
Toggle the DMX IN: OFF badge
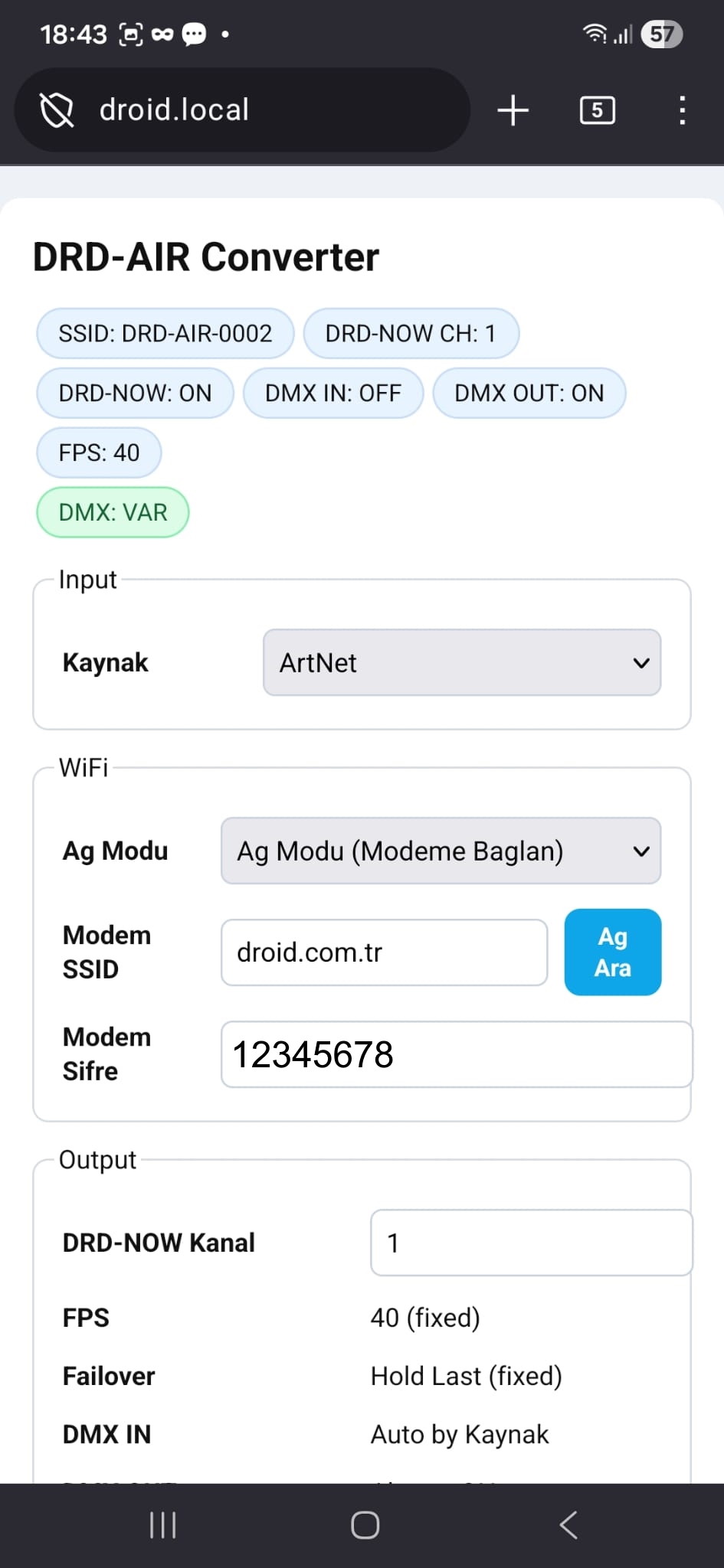click(x=333, y=393)
